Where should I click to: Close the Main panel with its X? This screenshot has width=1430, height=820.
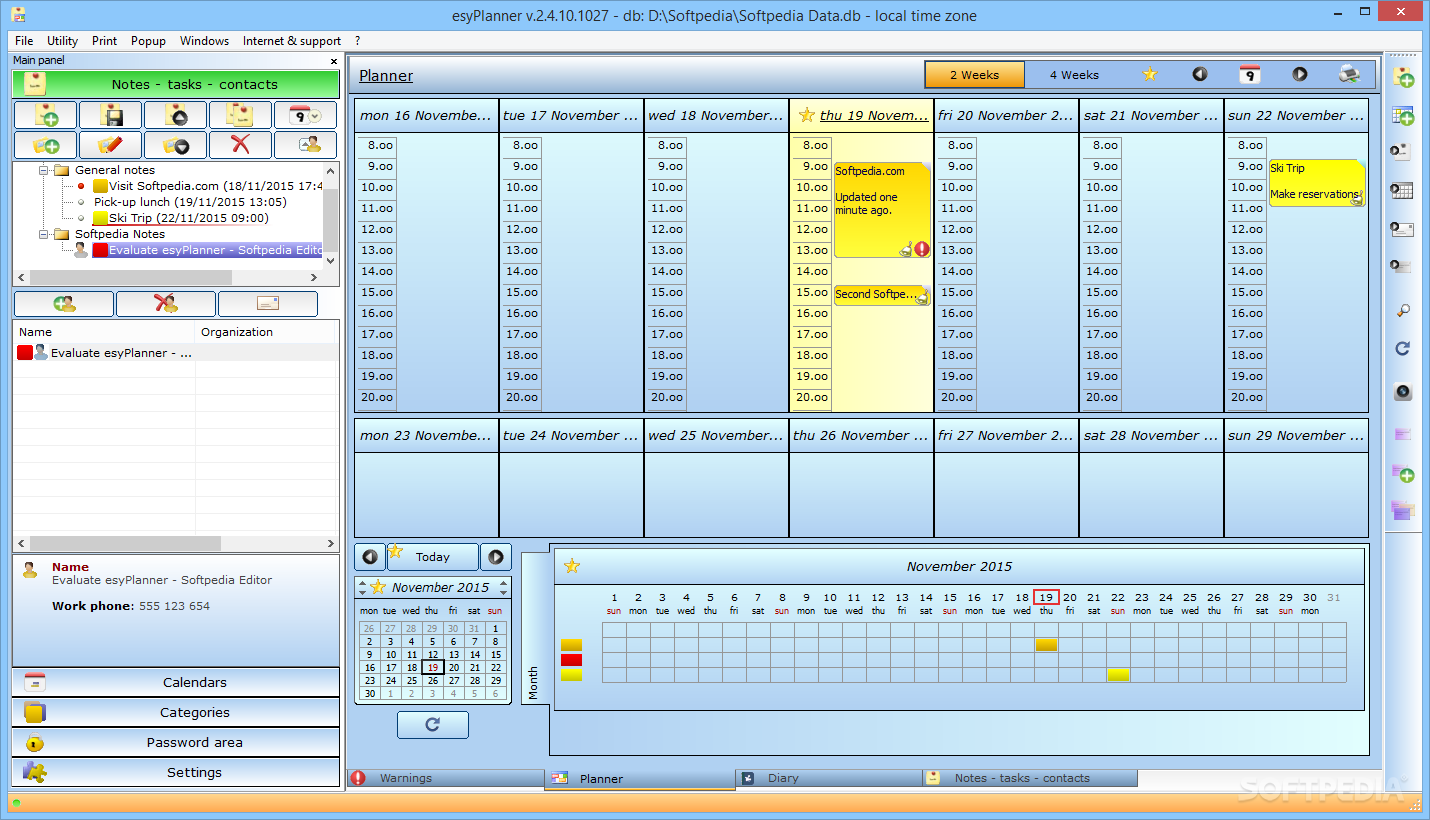tap(333, 61)
